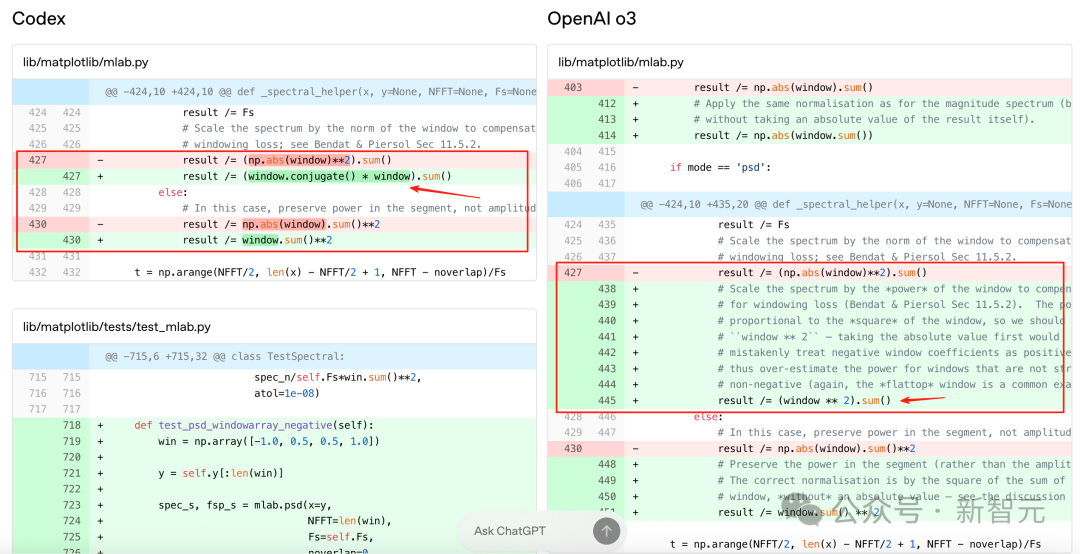Expand hunk header '@@ -715,6 +715,32 @@ class TestSpectral:'
The width and height of the screenshot is (1080, 554).
coord(274,356)
